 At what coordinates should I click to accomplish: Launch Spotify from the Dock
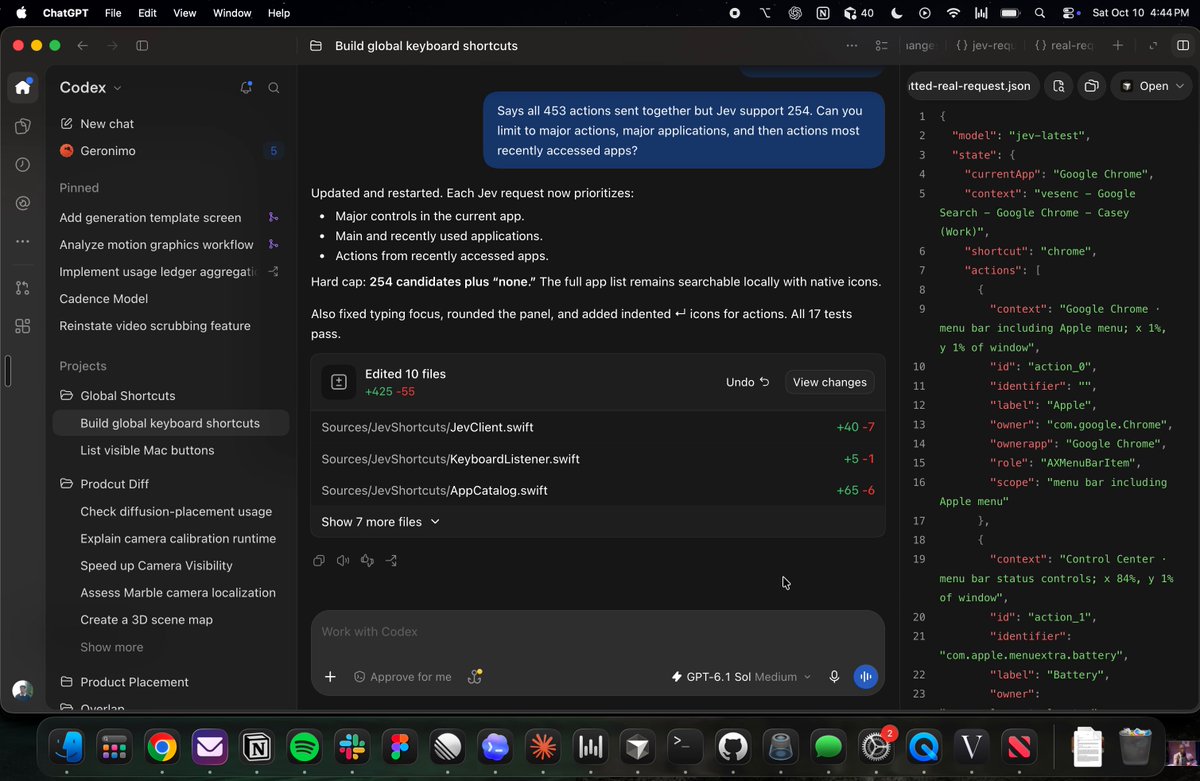[304, 746]
